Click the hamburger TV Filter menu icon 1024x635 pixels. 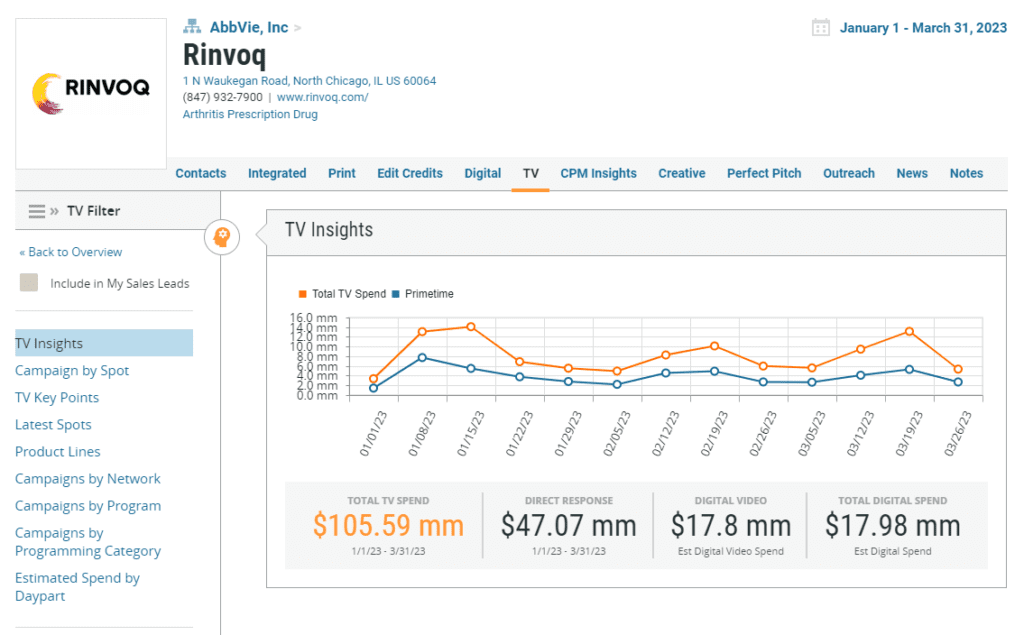[x=37, y=211]
